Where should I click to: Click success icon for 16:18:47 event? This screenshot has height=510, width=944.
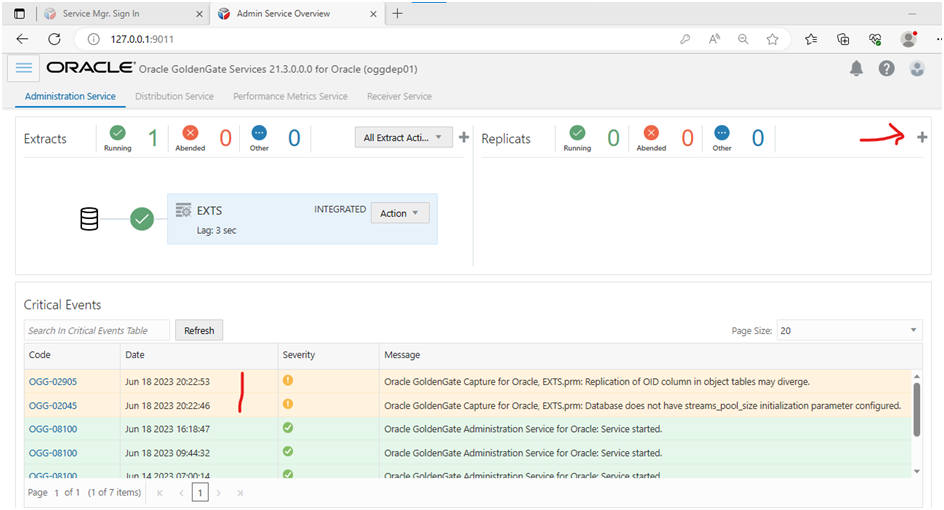tap(288, 428)
